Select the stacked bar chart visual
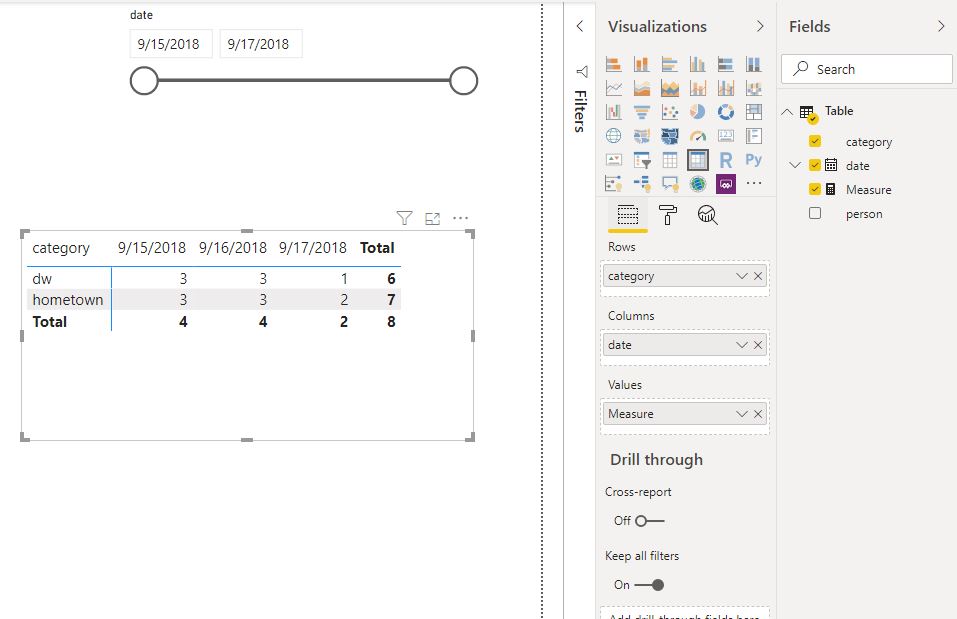 click(x=613, y=64)
